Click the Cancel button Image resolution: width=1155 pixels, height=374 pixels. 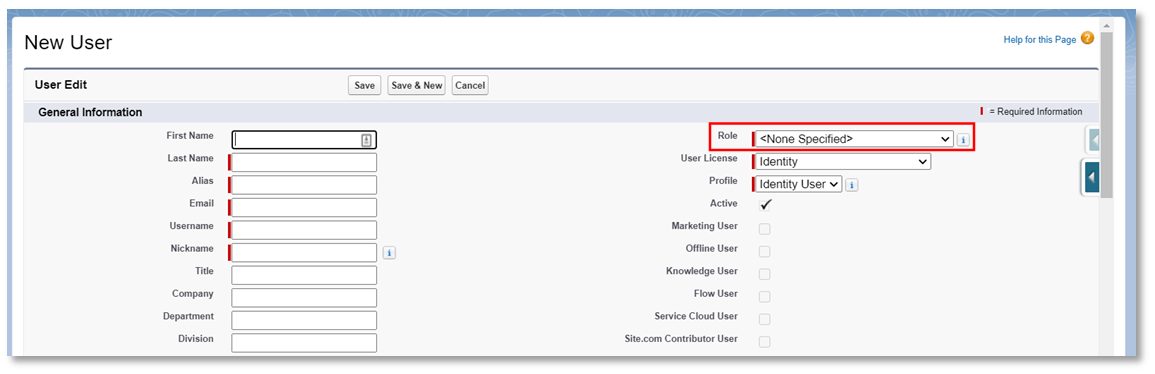470,85
